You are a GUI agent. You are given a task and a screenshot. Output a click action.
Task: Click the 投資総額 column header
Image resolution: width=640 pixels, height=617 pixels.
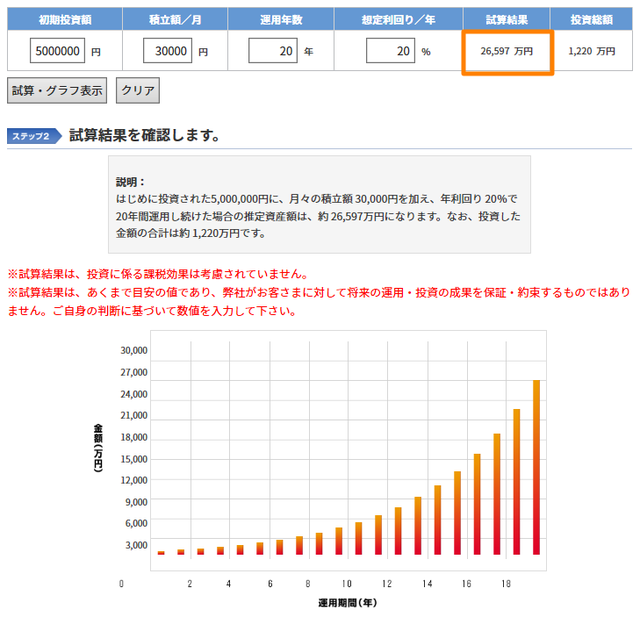tap(591, 19)
